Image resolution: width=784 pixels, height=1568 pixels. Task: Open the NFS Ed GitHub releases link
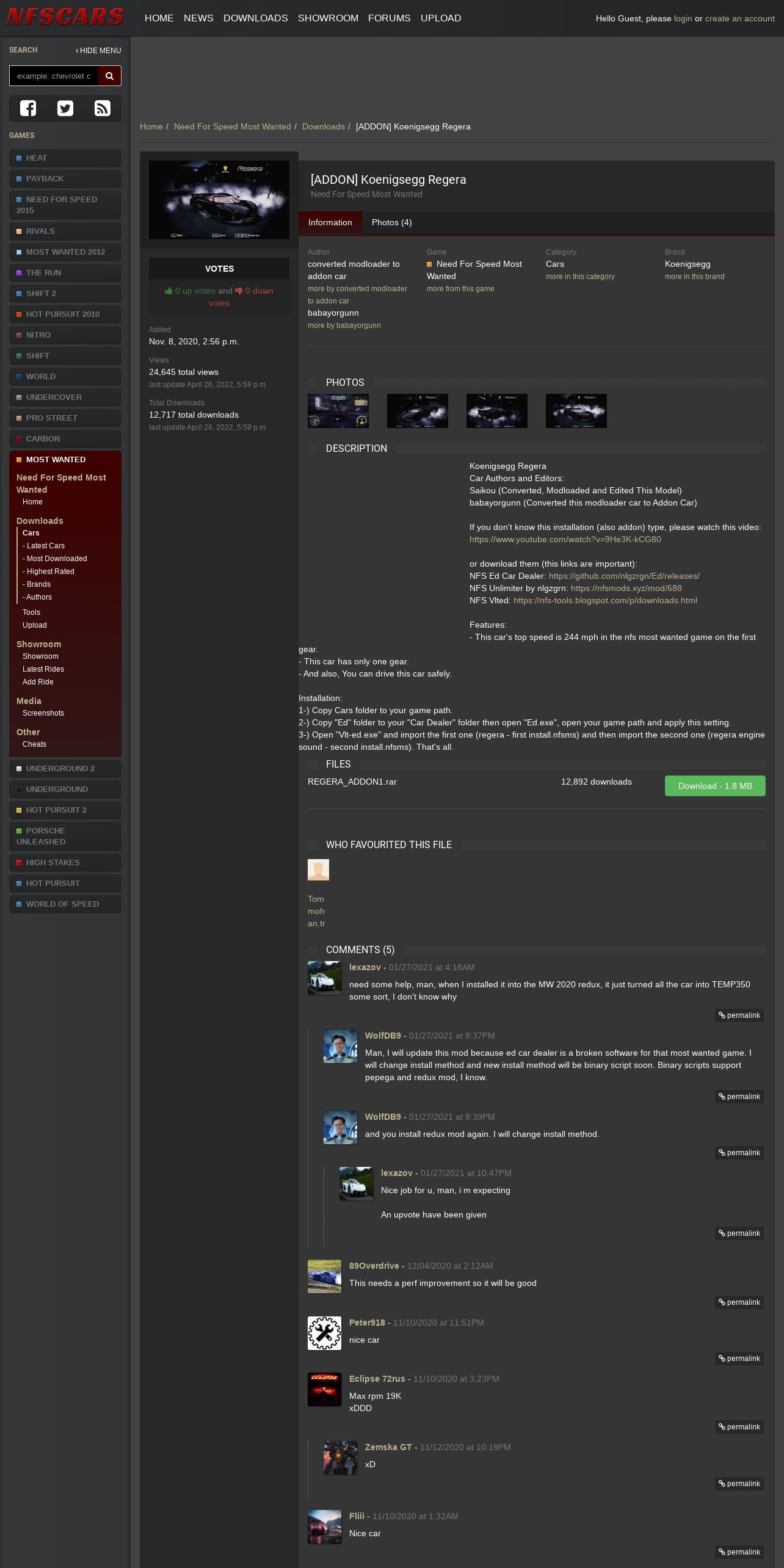624,576
